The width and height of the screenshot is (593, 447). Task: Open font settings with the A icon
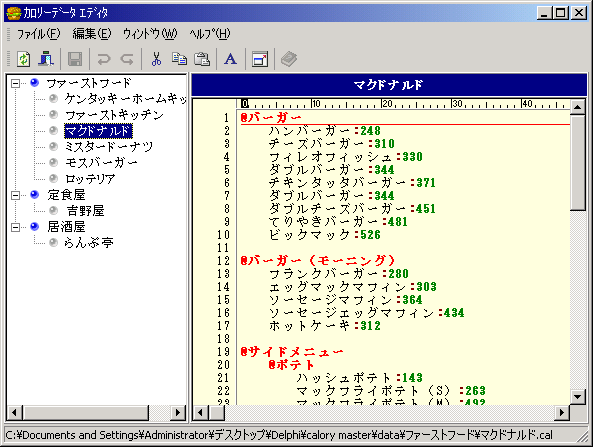(230, 59)
